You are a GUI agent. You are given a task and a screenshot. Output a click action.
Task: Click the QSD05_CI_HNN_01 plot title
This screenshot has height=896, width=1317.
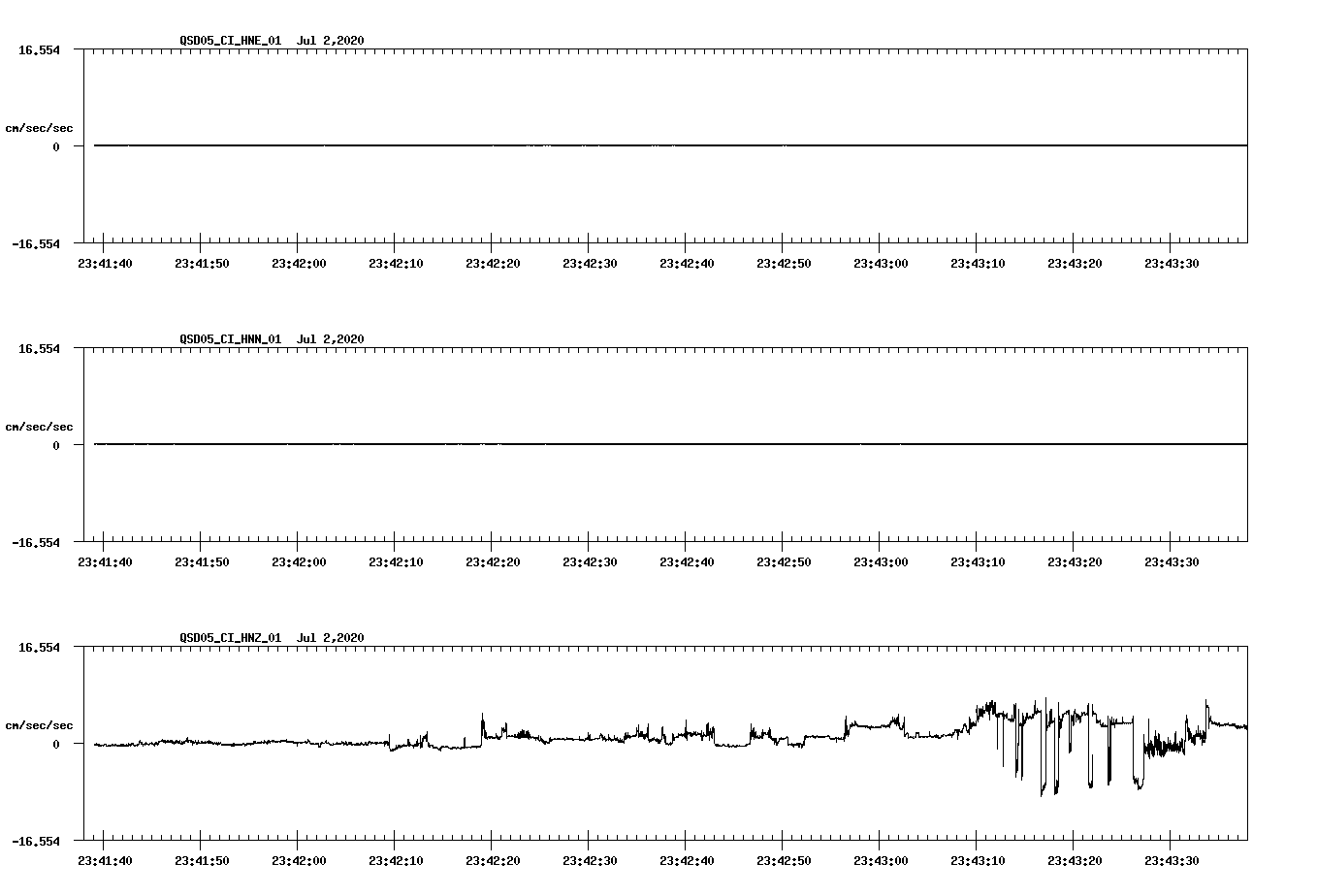(x=272, y=339)
